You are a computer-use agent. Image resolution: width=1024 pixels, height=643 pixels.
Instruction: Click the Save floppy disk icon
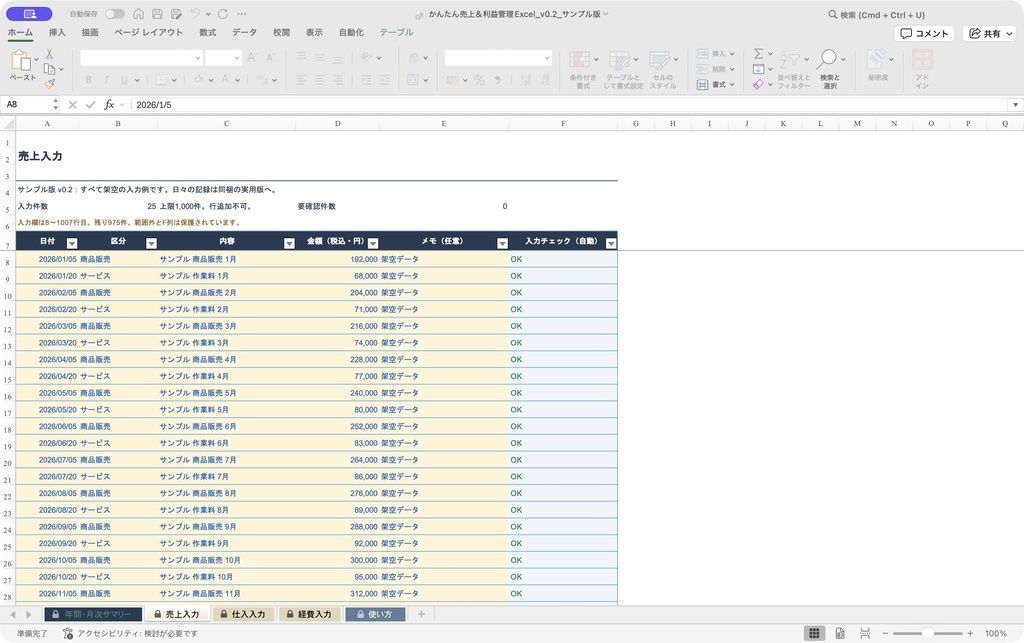pyautogui.click(x=157, y=14)
